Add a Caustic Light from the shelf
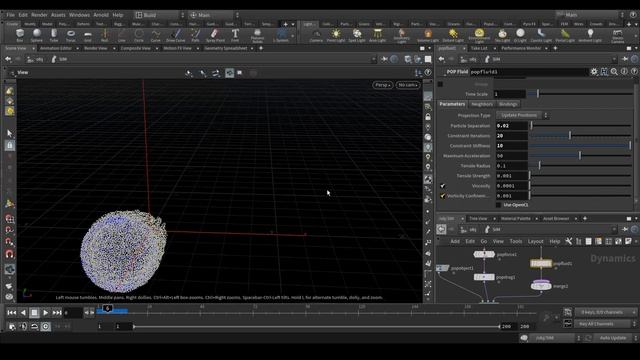The height and width of the screenshot is (360, 640). coord(541,35)
